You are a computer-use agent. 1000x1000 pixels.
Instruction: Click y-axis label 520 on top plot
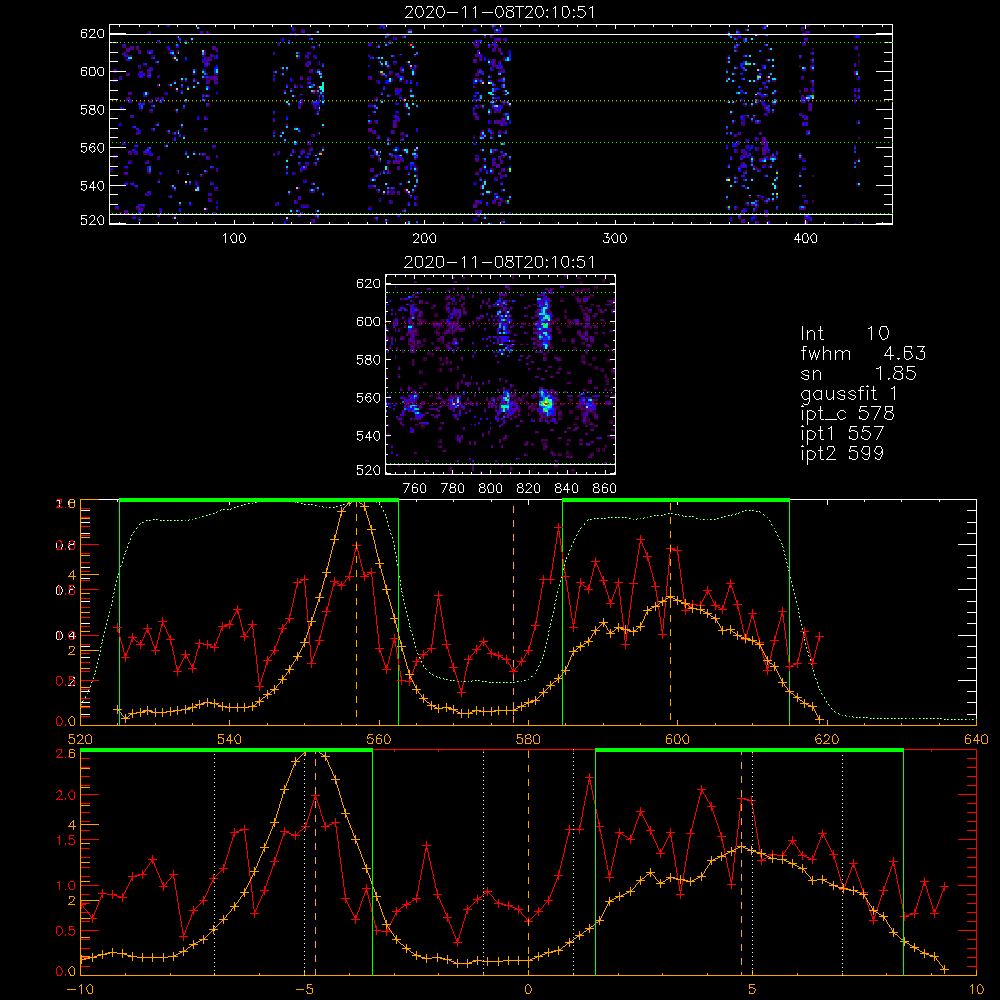click(92, 220)
